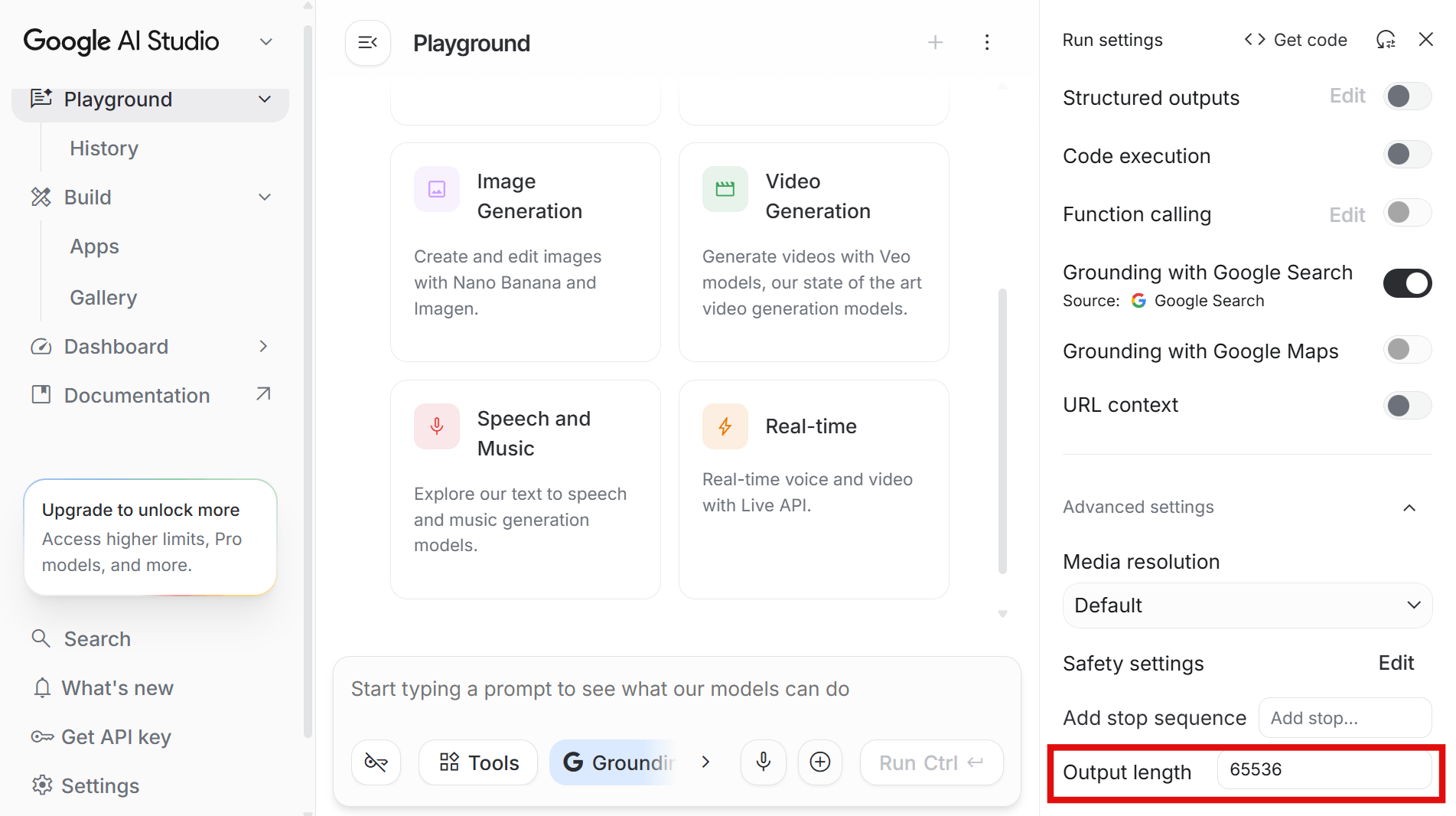This screenshot has width=1456, height=816.
Task: Click Edit next to Function calling
Action: [x=1347, y=215]
